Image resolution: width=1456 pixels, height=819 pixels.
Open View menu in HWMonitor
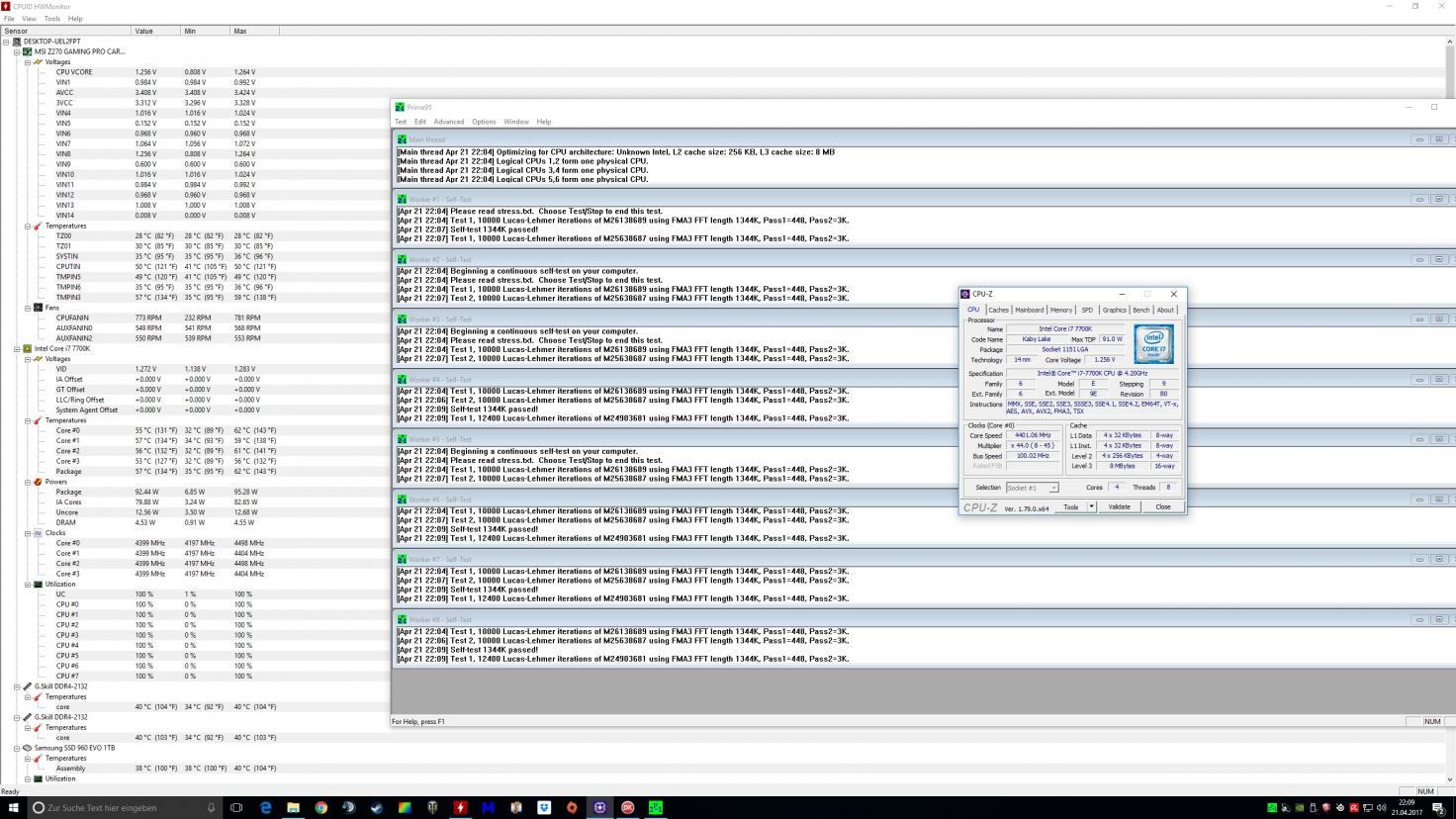coord(29,19)
